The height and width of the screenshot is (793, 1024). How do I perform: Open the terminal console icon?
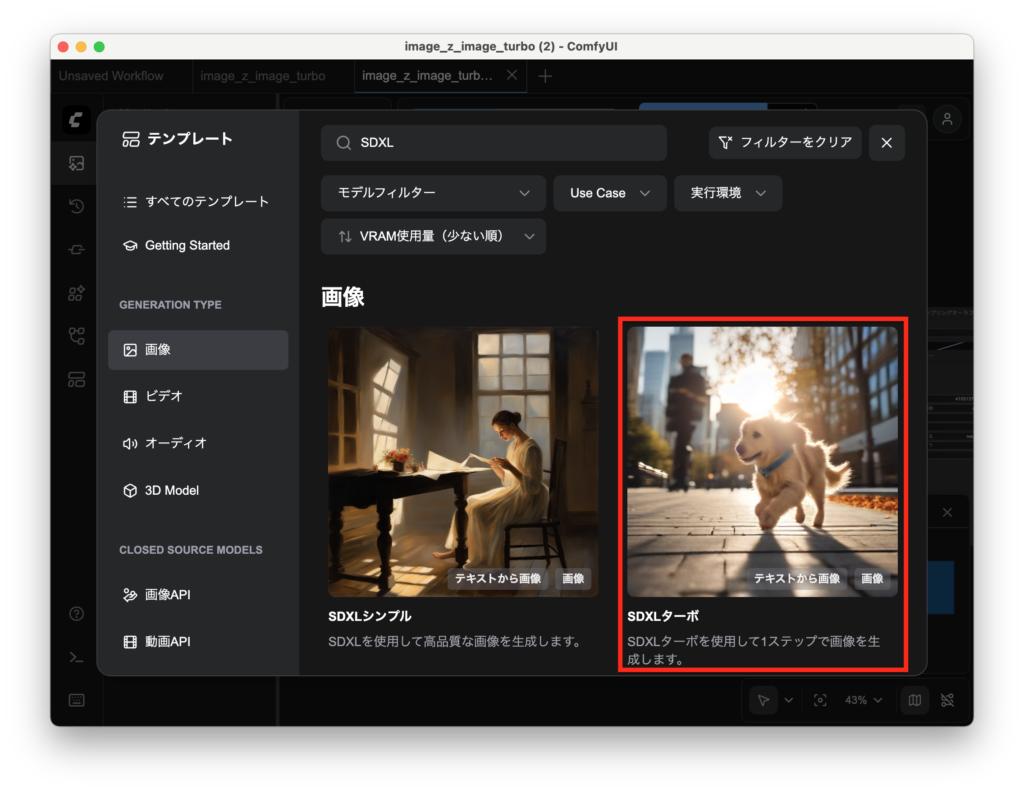76,657
